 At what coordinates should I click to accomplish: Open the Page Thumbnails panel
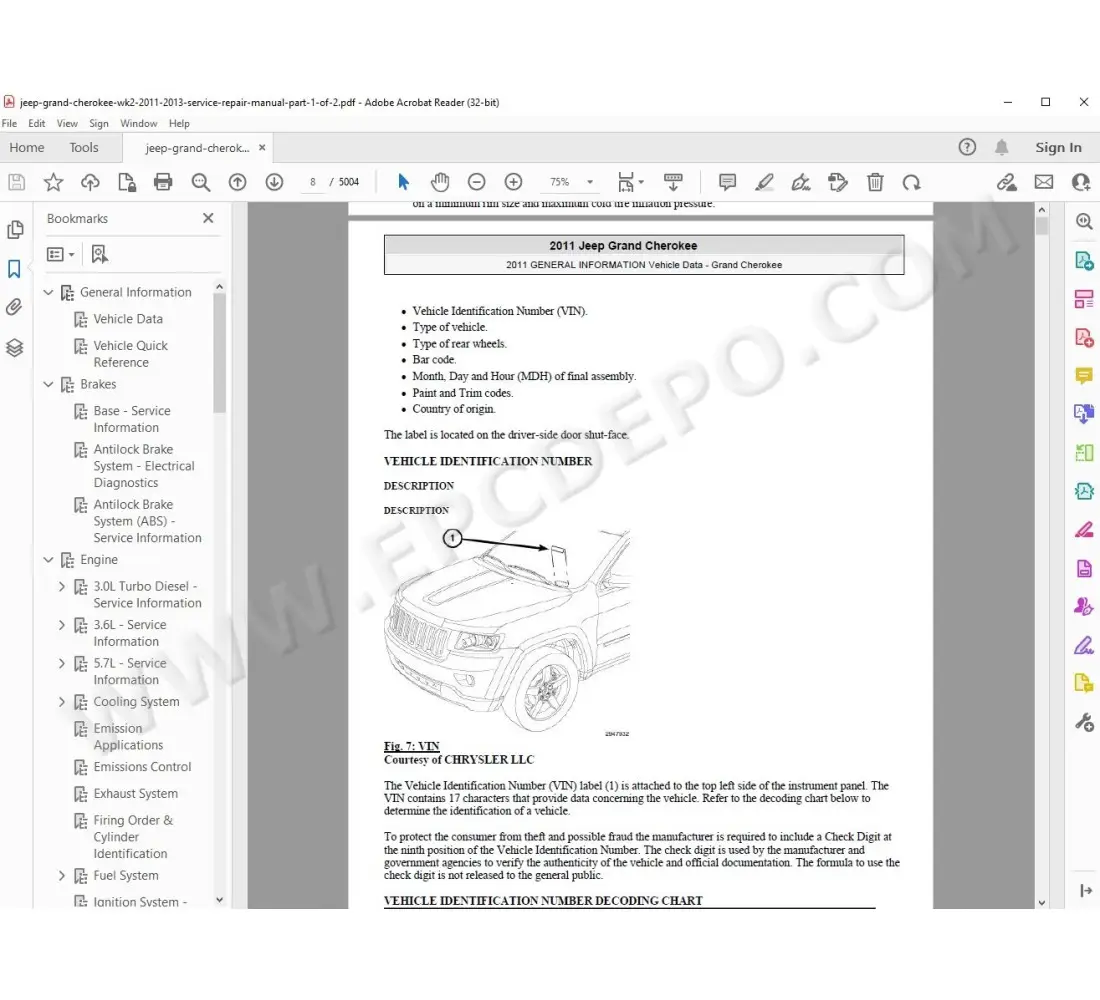(x=16, y=229)
